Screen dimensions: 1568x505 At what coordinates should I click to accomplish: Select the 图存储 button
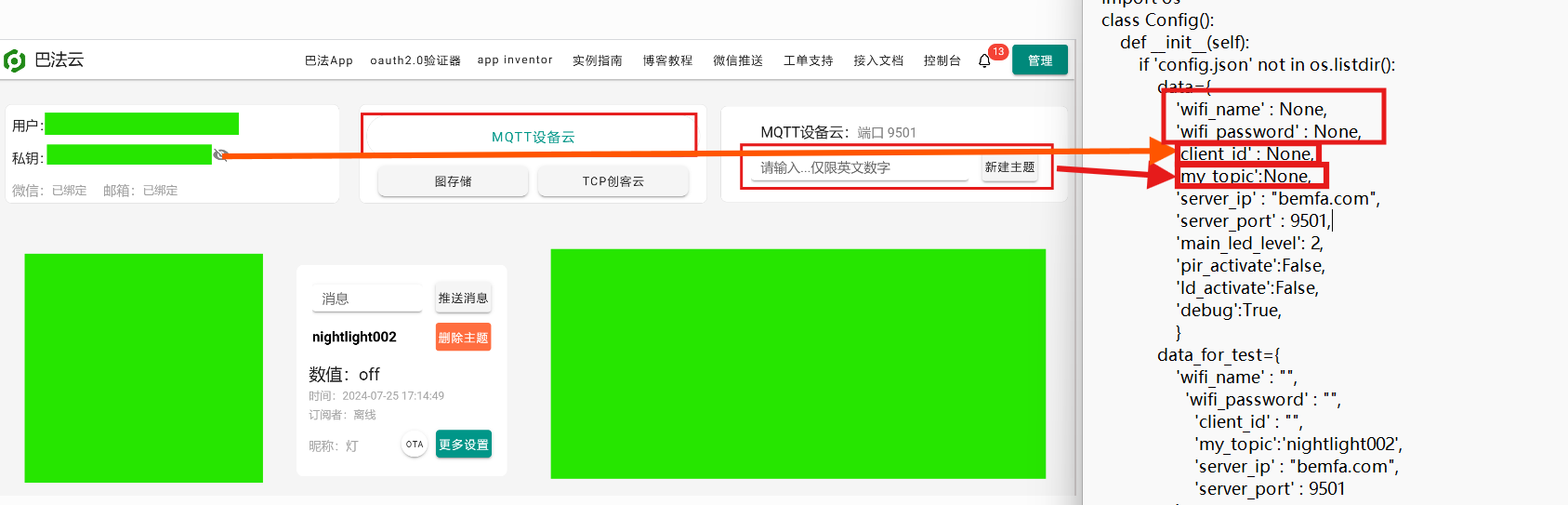point(453,181)
